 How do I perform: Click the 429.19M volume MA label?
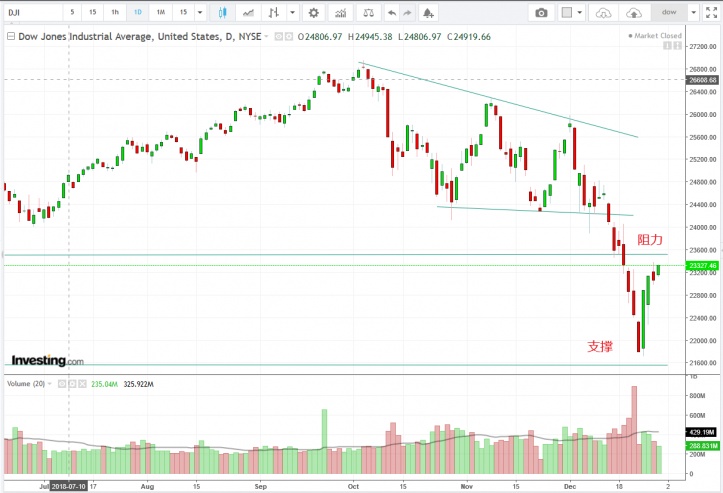tap(701, 432)
